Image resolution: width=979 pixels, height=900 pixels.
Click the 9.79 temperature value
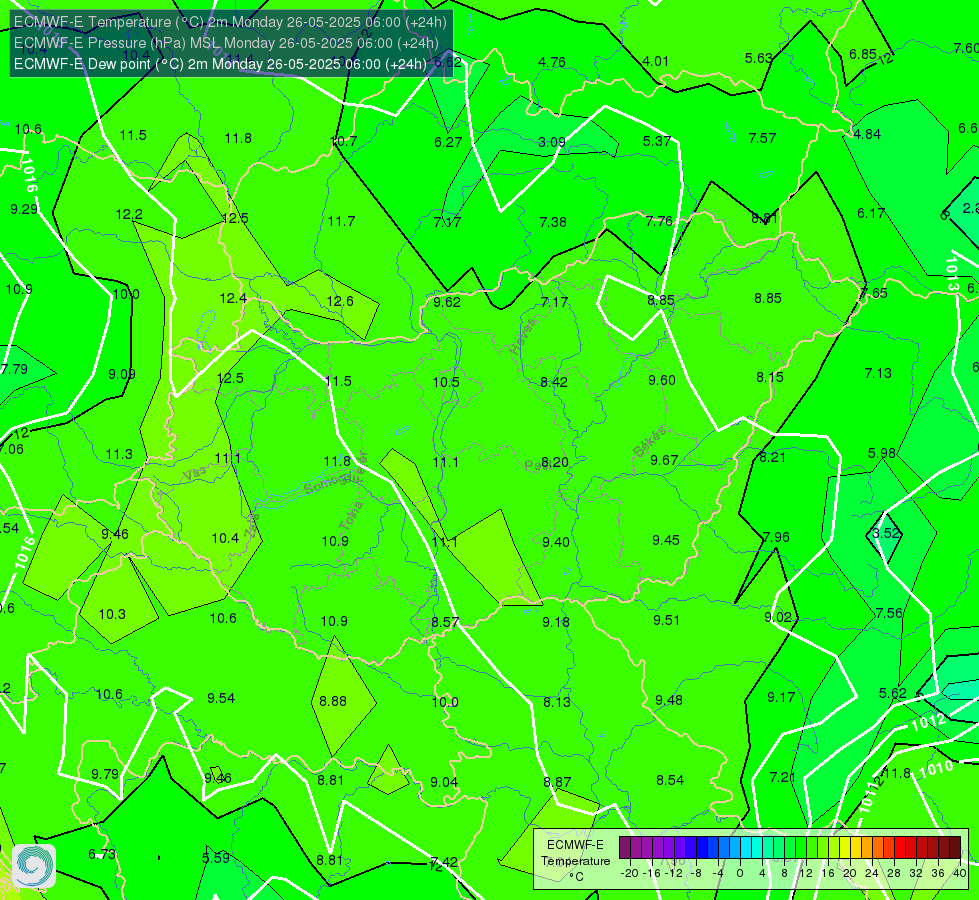click(x=105, y=774)
